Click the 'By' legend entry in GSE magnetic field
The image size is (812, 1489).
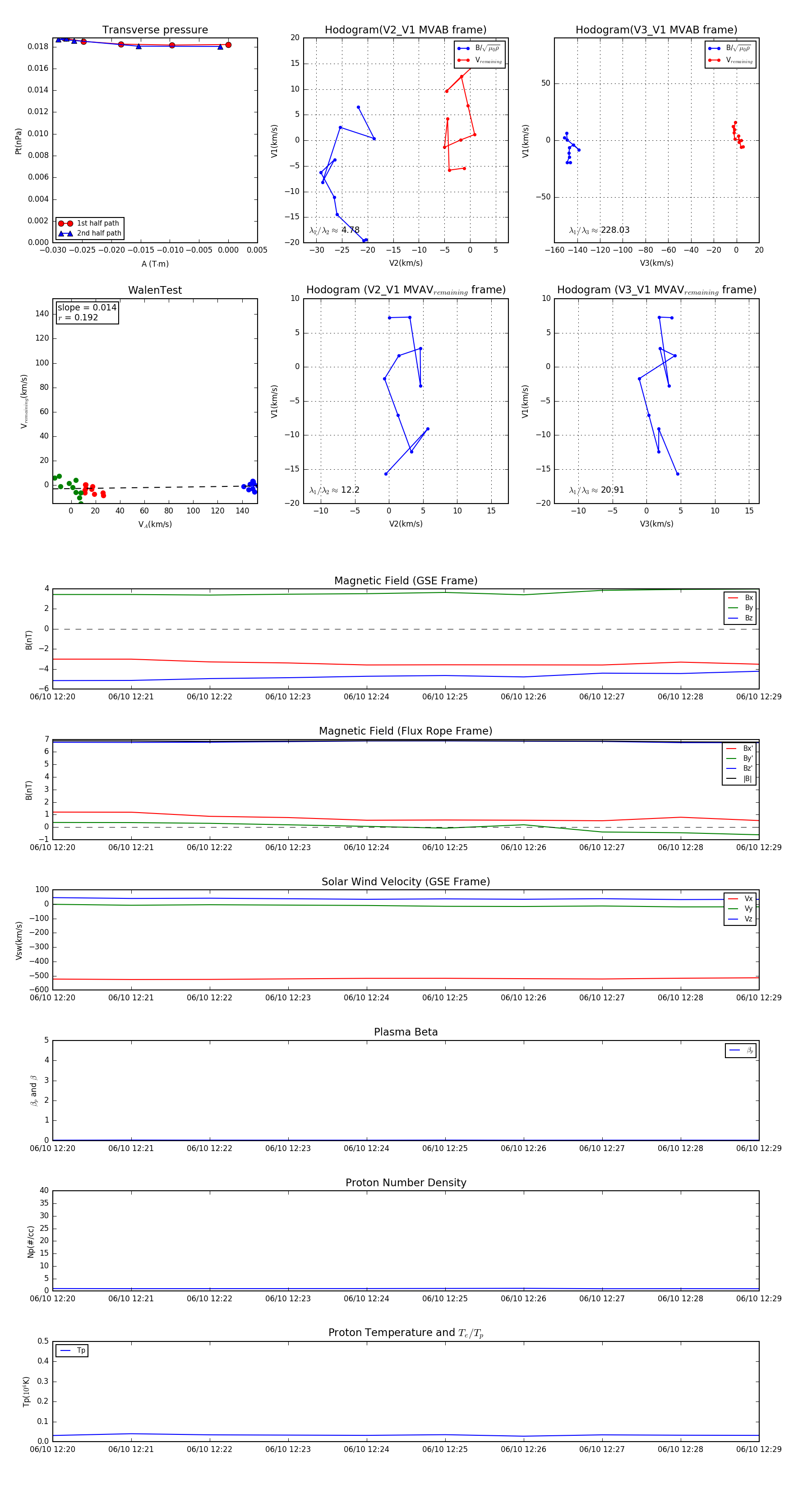[x=741, y=608]
